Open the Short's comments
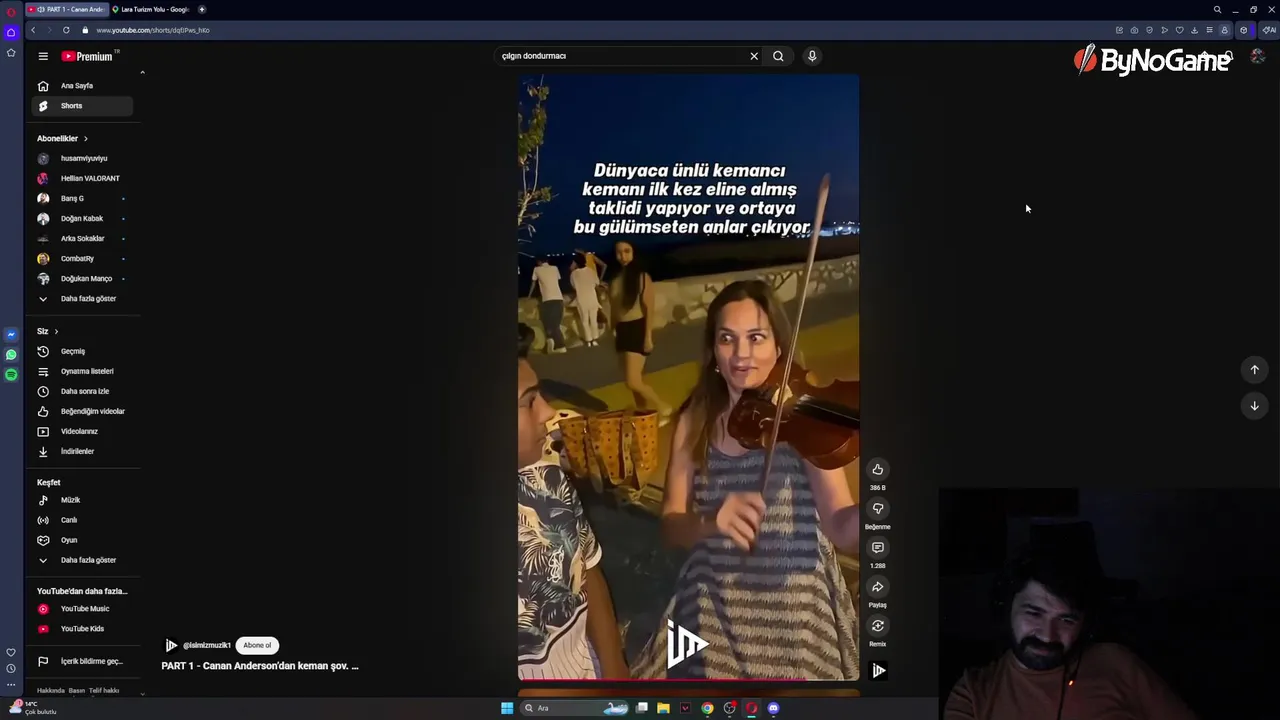The height and width of the screenshot is (720, 1280). click(x=877, y=548)
